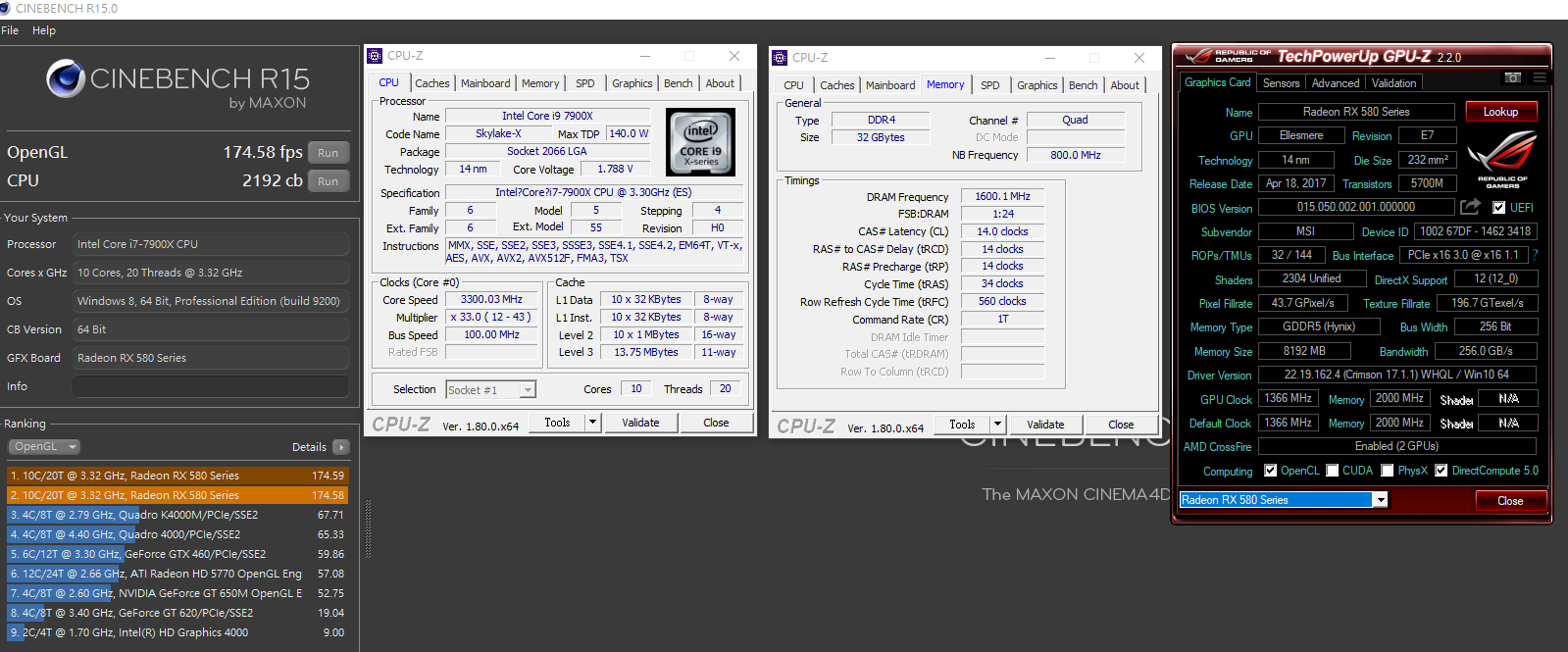Image resolution: width=1568 pixels, height=652 pixels.
Task: Uncheck the OpenCL checkbox
Action: click(1271, 471)
